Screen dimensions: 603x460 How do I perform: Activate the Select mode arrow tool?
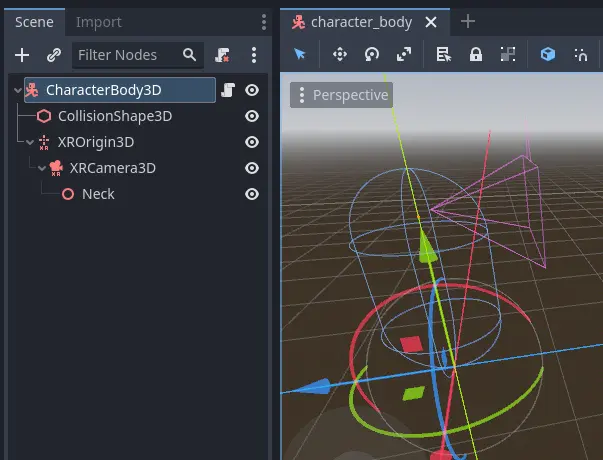point(299,55)
